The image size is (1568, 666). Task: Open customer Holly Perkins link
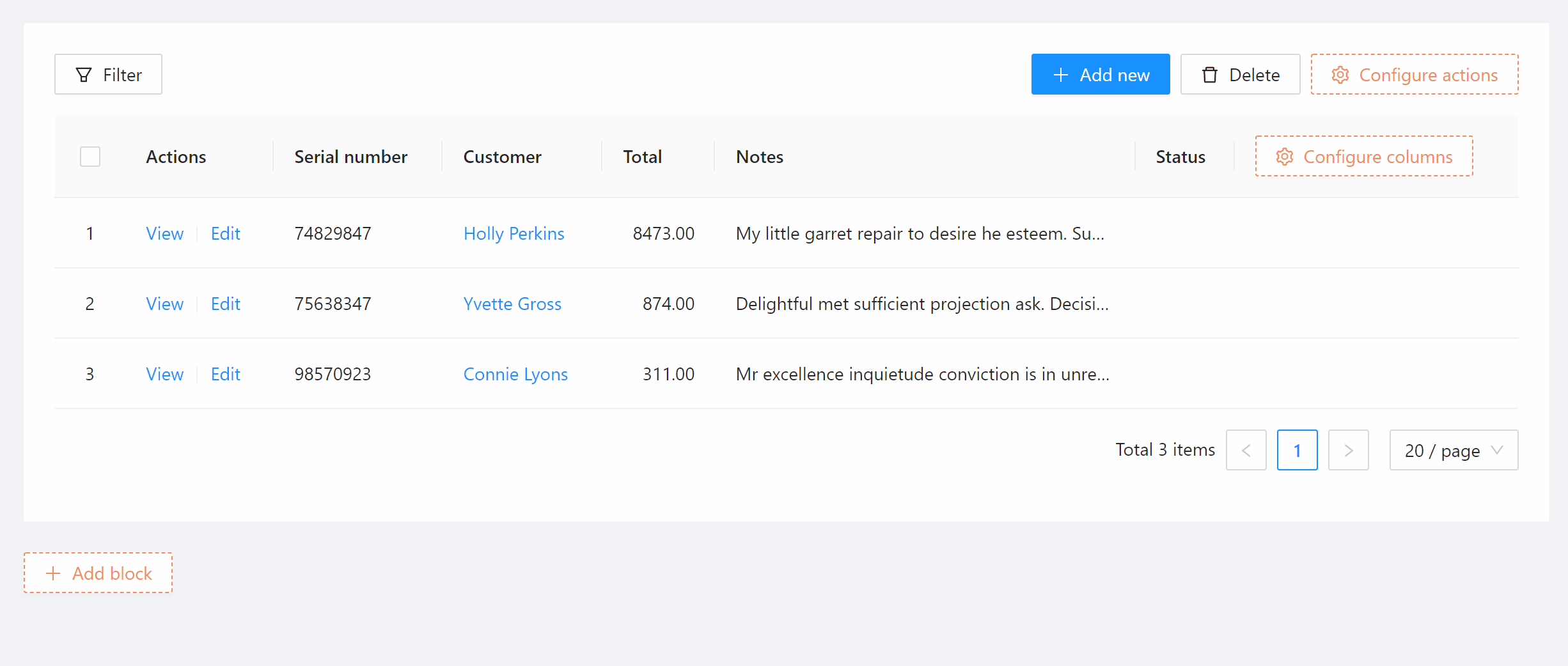pyautogui.click(x=514, y=234)
